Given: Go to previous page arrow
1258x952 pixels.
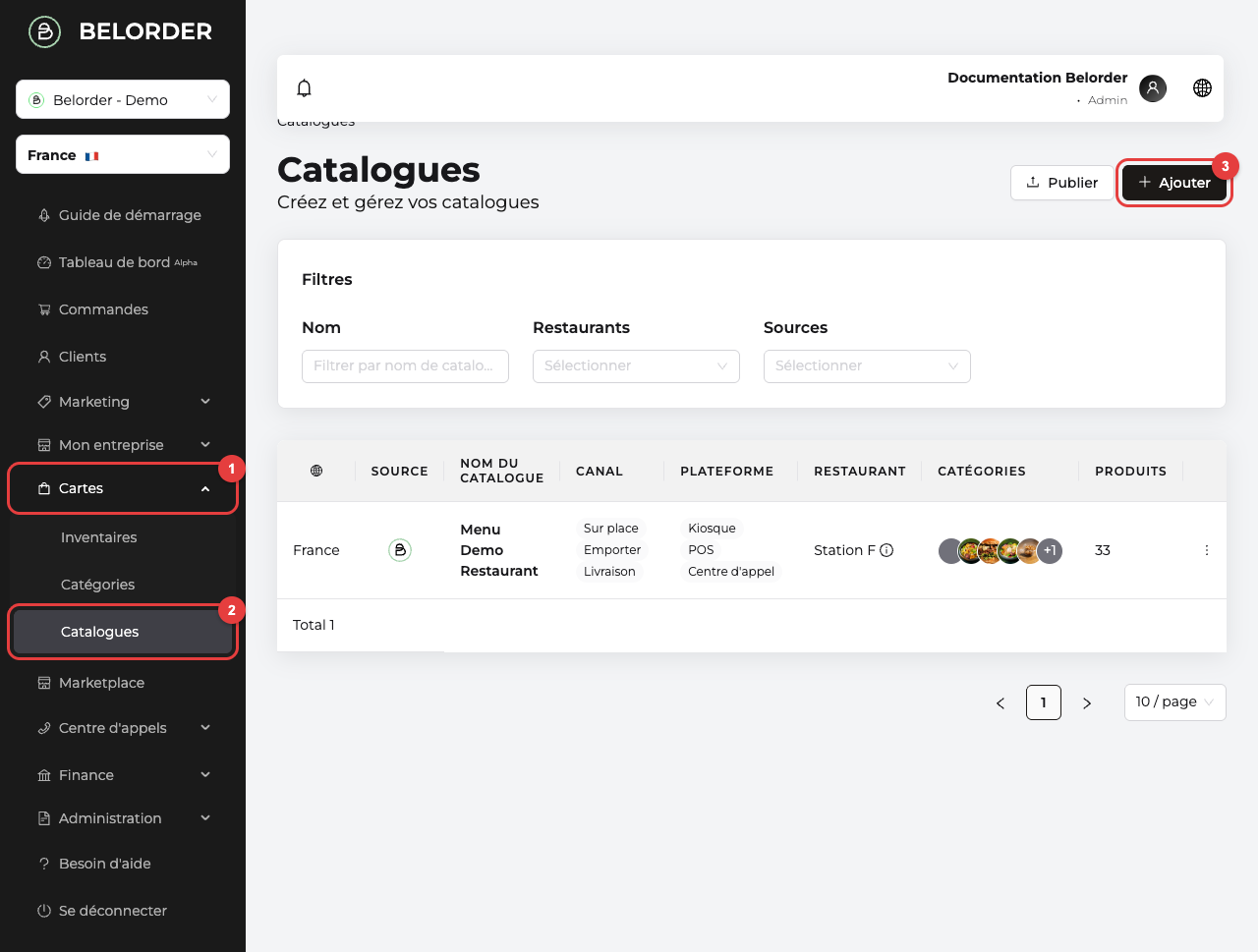Looking at the screenshot, I should tap(1001, 703).
